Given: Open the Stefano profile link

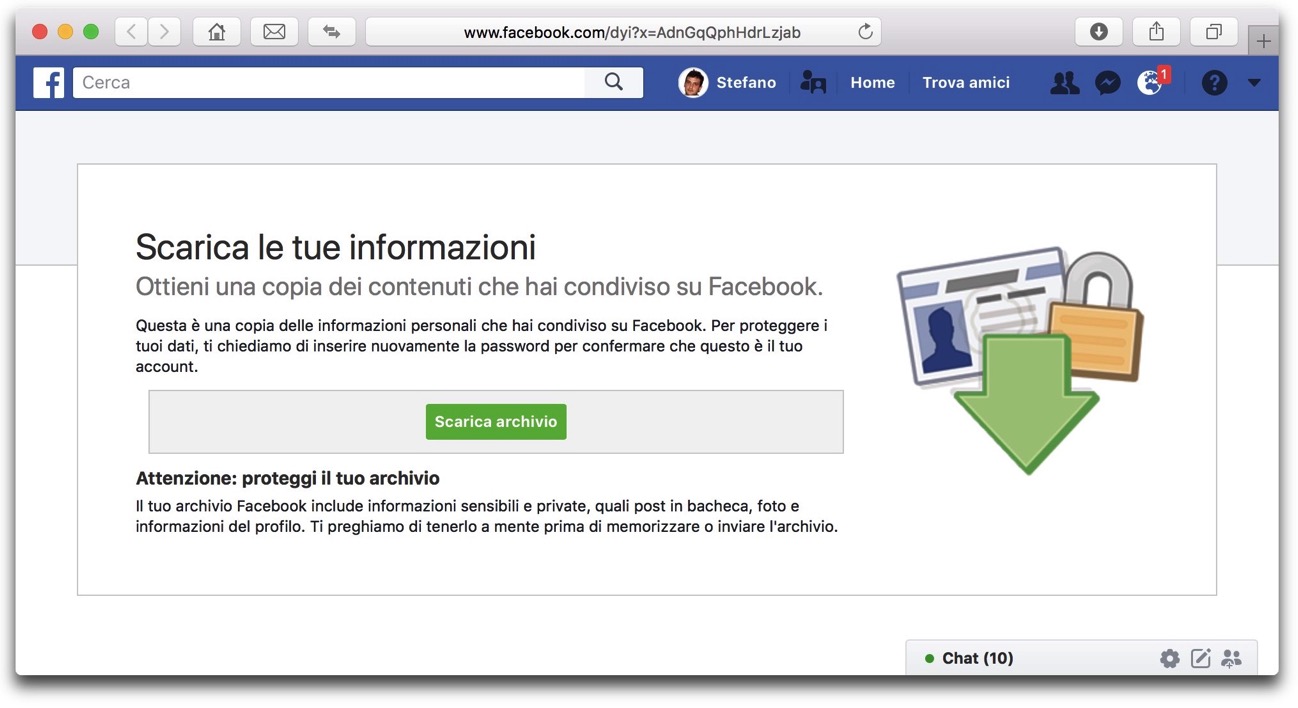Looking at the screenshot, I should click(x=746, y=83).
